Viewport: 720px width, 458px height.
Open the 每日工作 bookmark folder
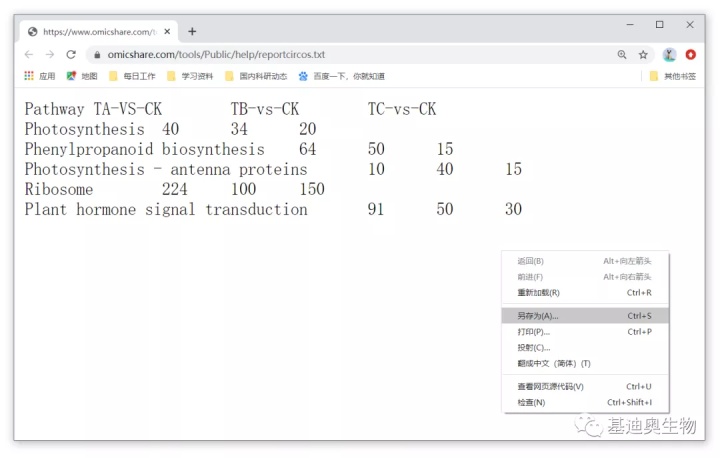point(132,76)
